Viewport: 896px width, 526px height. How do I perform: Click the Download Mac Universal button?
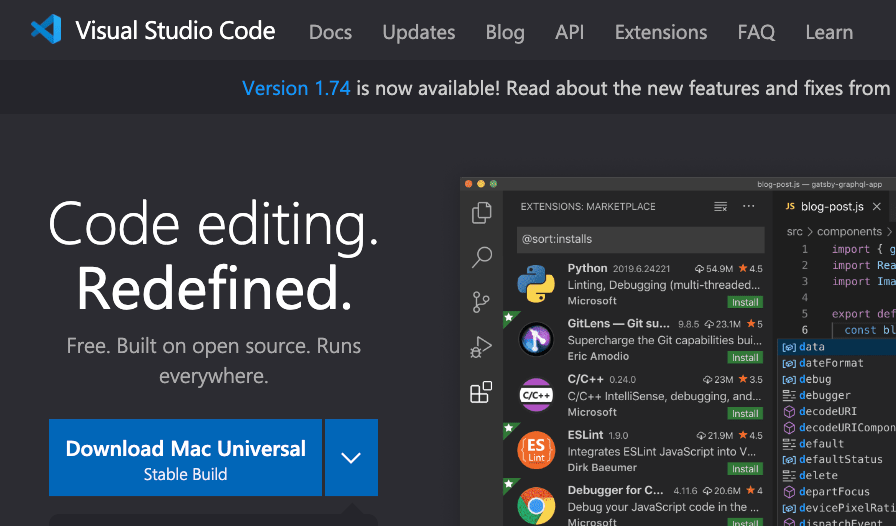[185, 458]
